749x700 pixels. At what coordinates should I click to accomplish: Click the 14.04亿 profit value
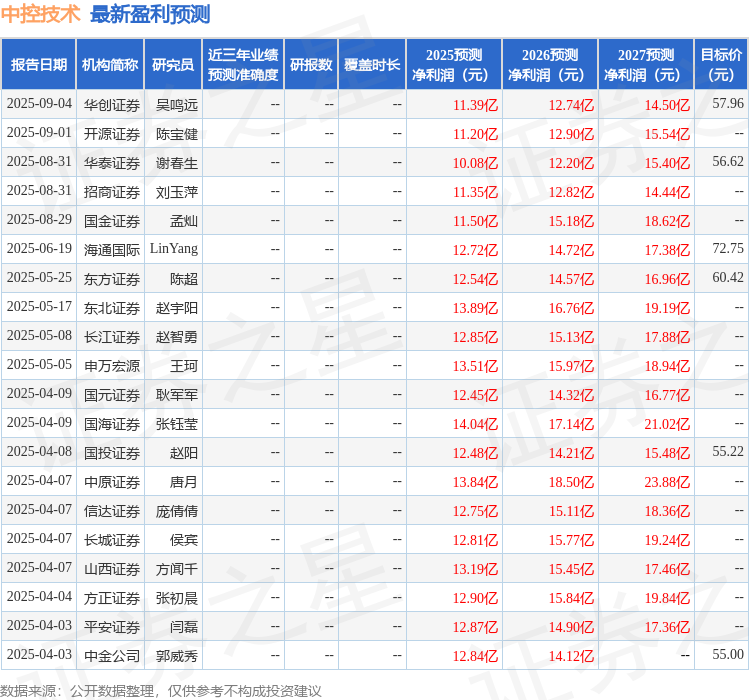[x=475, y=424]
